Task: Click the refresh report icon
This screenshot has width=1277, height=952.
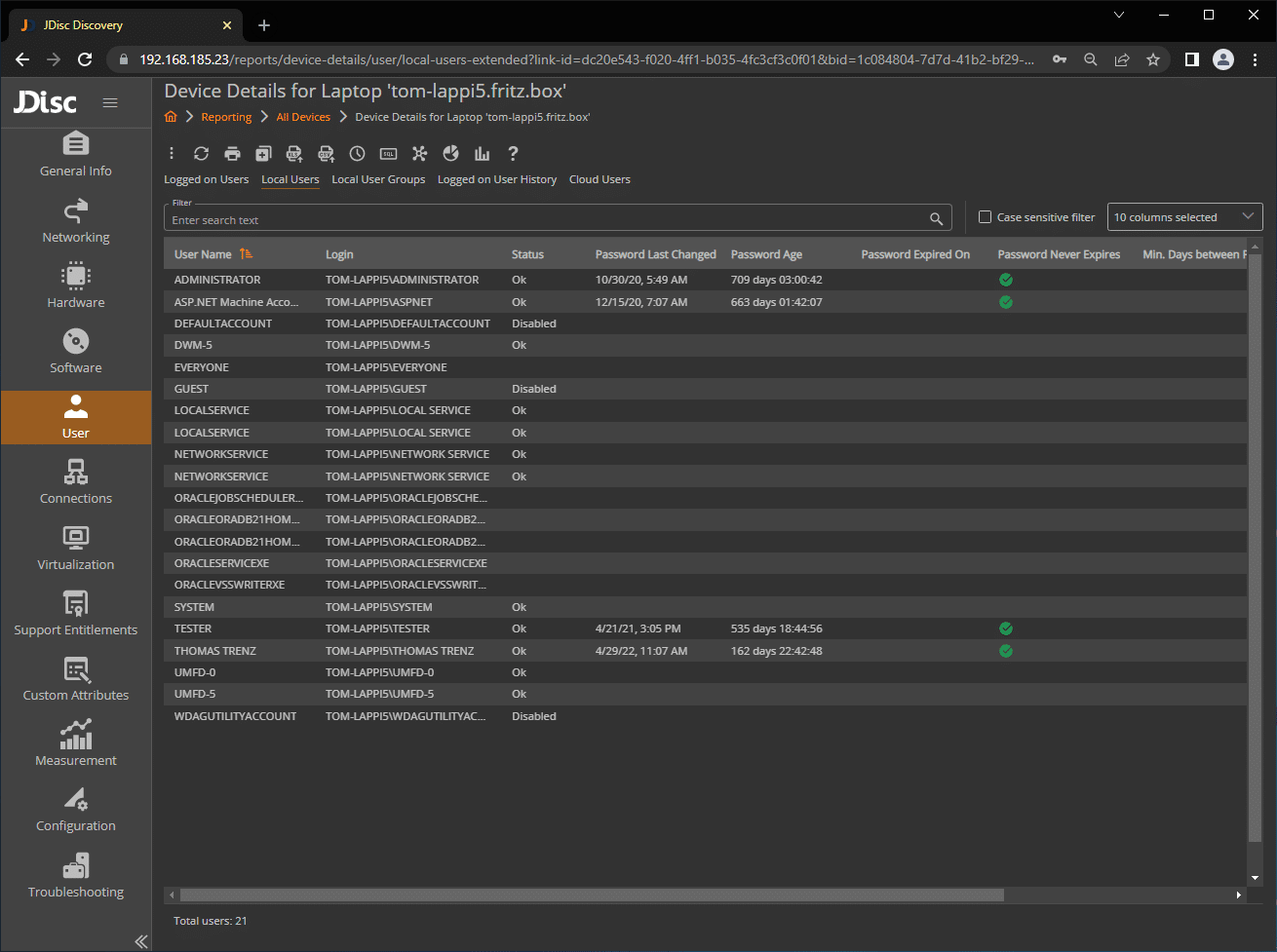Action: click(x=201, y=154)
